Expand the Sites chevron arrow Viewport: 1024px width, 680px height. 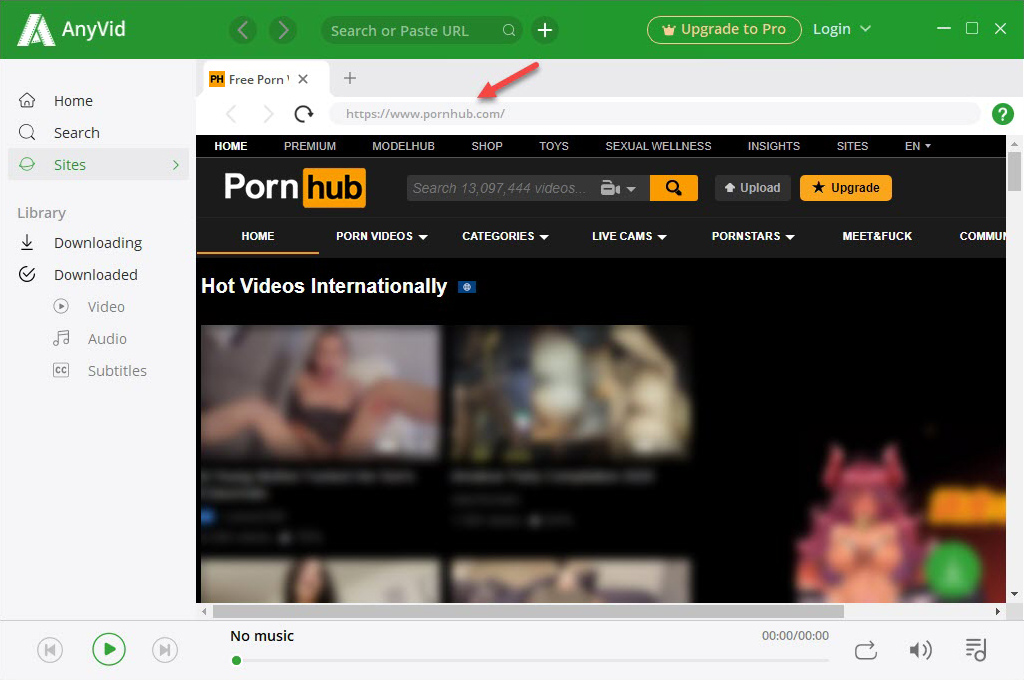(176, 165)
